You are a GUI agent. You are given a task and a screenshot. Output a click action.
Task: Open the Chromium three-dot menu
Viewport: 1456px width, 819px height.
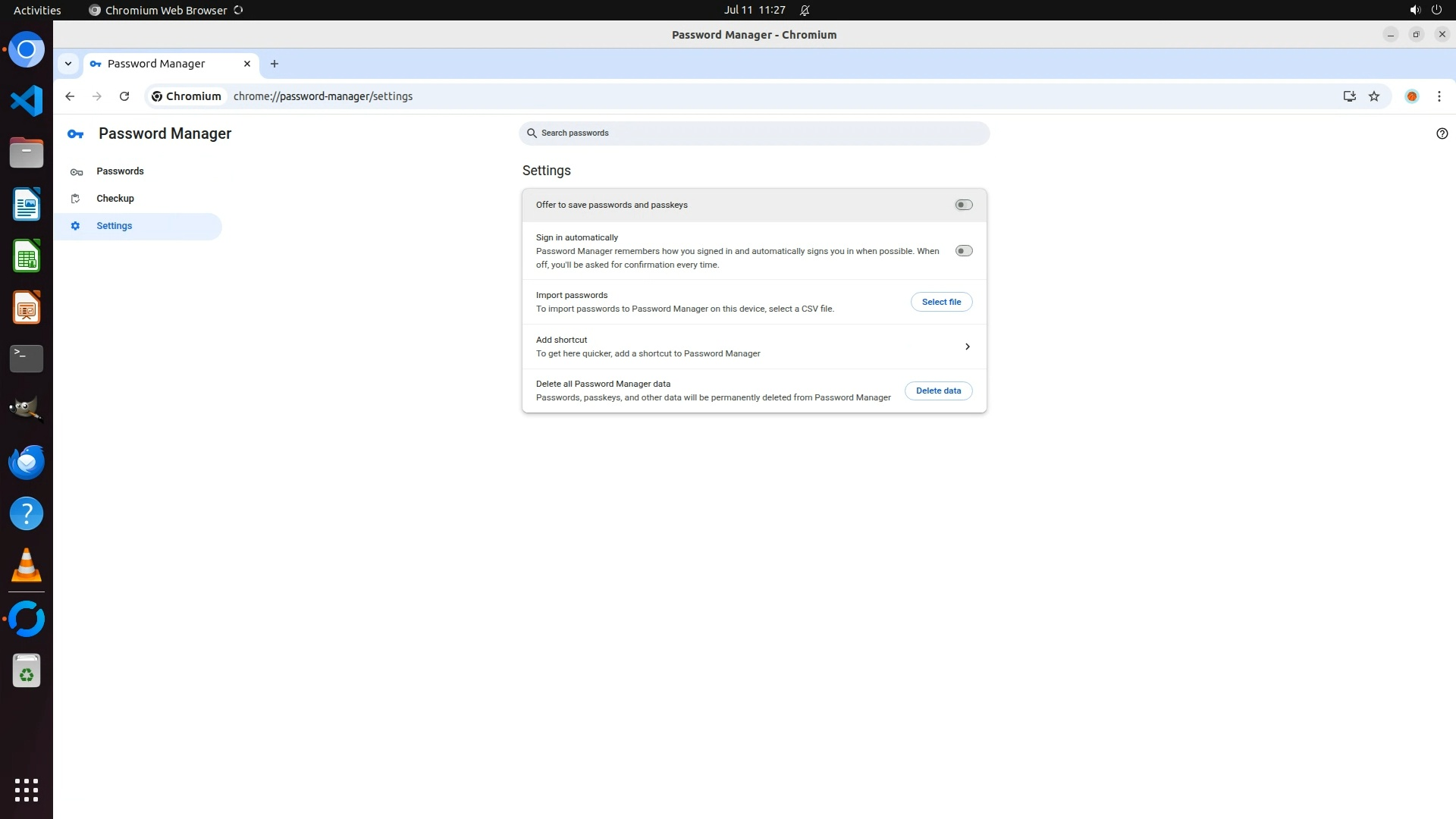coord(1439,96)
